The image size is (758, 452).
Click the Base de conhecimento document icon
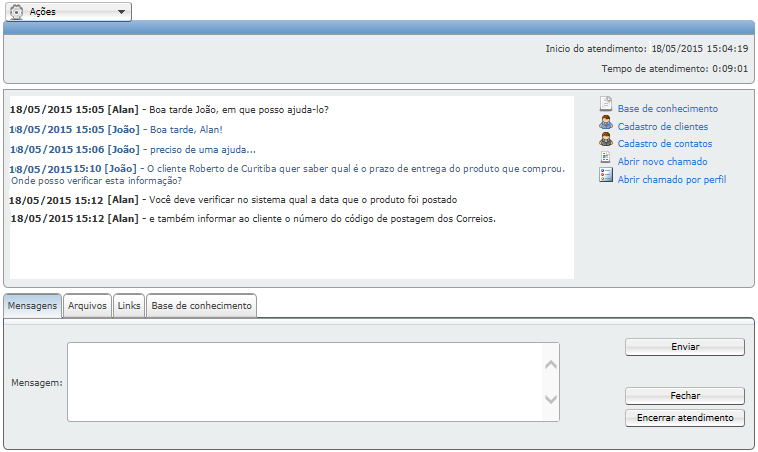(x=606, y=103)
